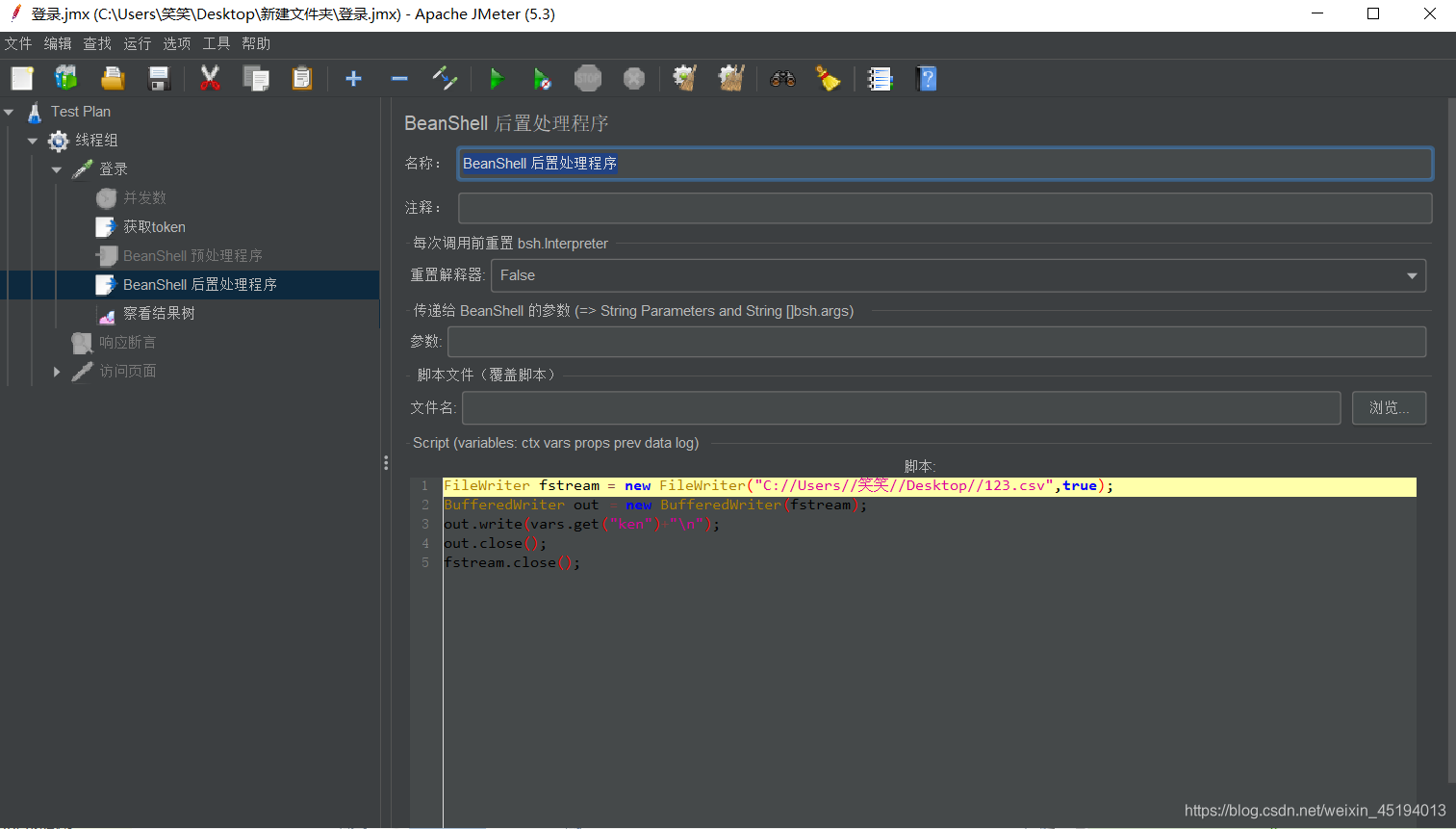
Task: Open the 运行 menu
Action: coord(138,44)
